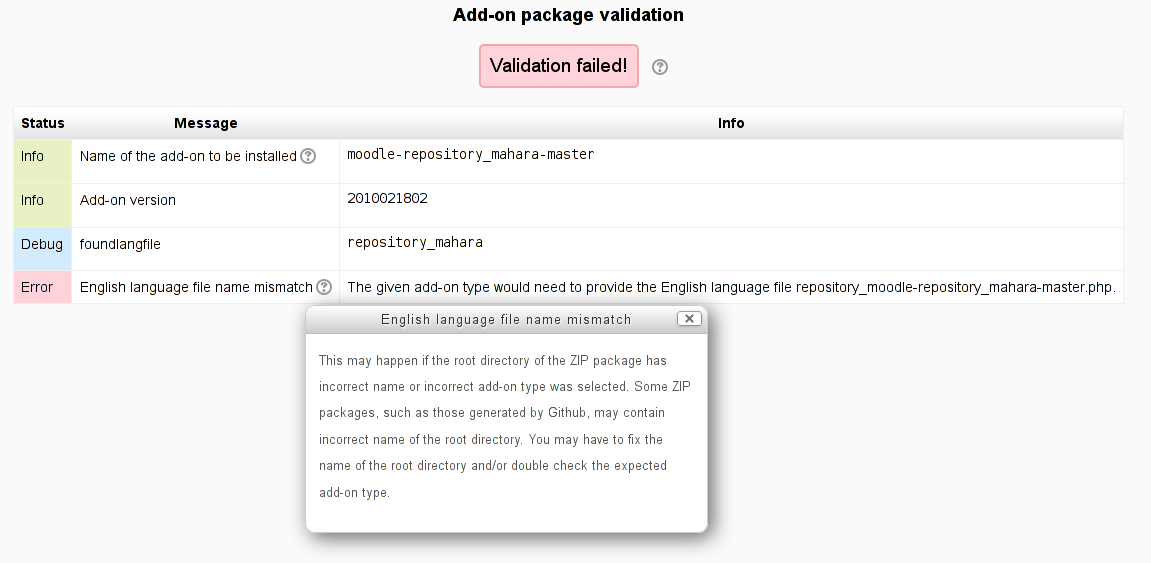This screenshot has width=1151, height=563.
Task: Open help icon beside Validation failed
Action: pyautogui.click(x=660, y=67)
